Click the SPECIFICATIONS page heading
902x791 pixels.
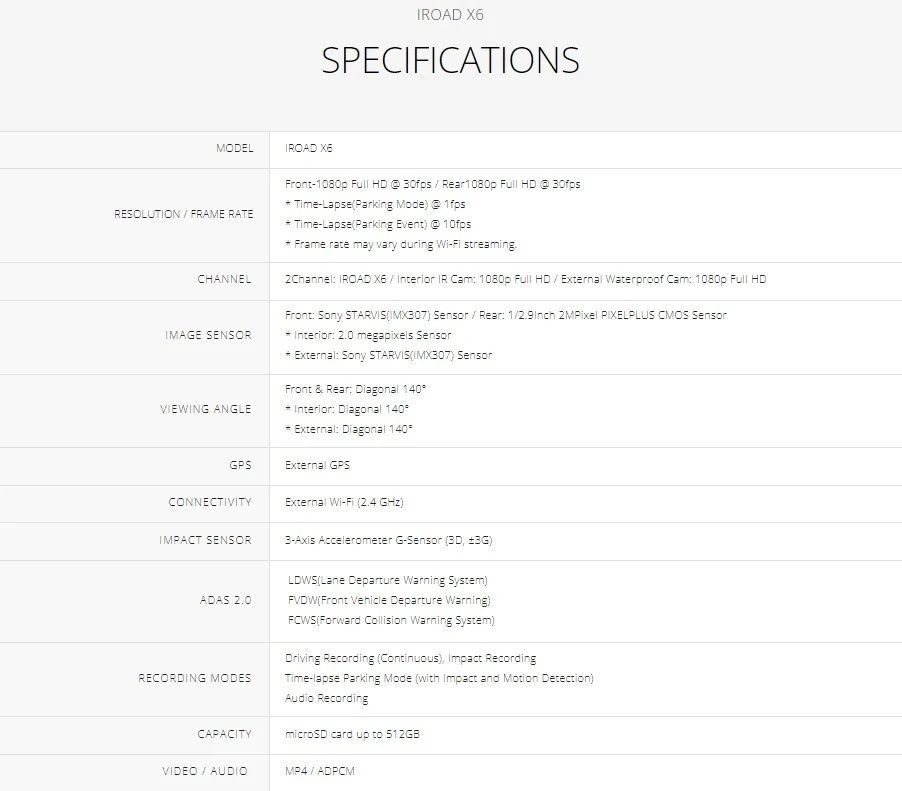coord(450,60)
